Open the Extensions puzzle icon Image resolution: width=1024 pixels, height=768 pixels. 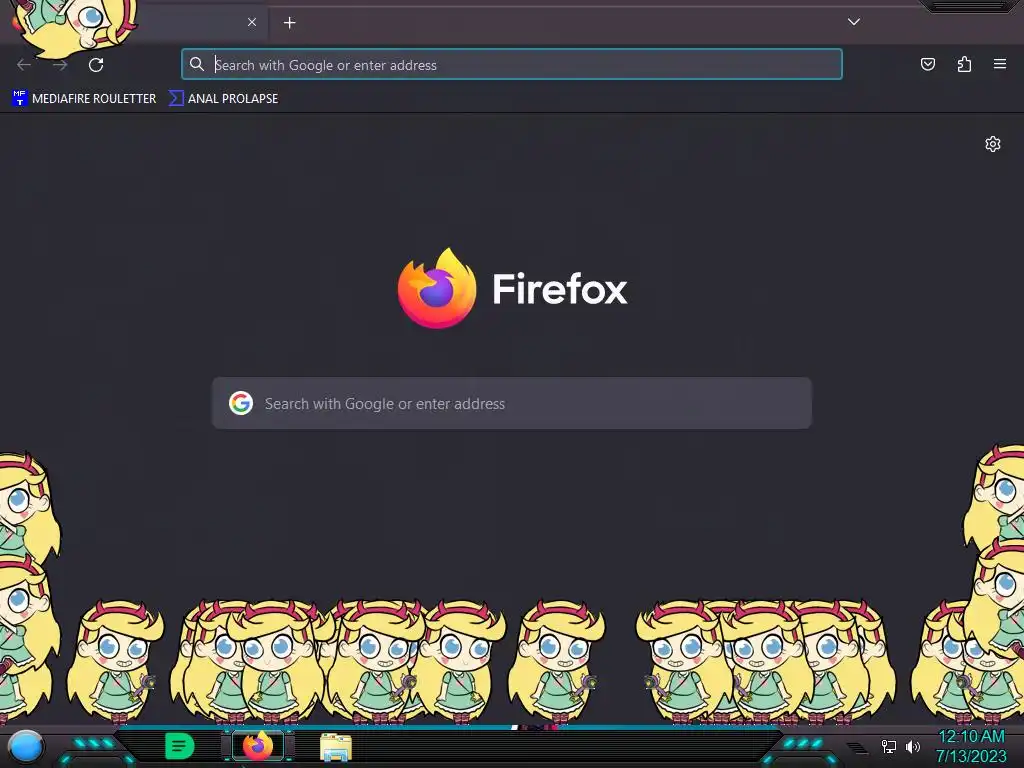pyautogui.click(x=964, y=64)
